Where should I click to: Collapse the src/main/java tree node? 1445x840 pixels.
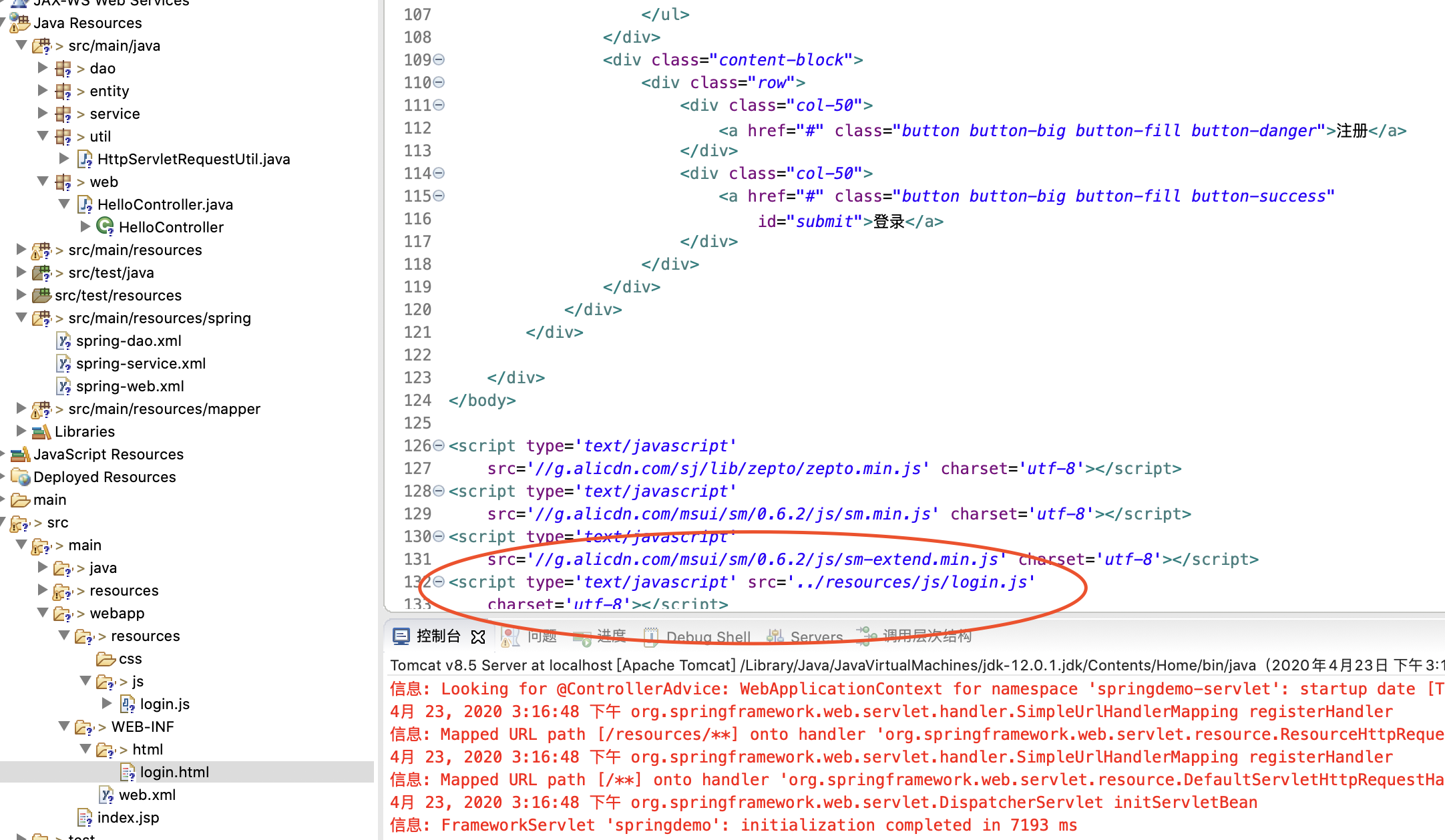click(21, 45)
